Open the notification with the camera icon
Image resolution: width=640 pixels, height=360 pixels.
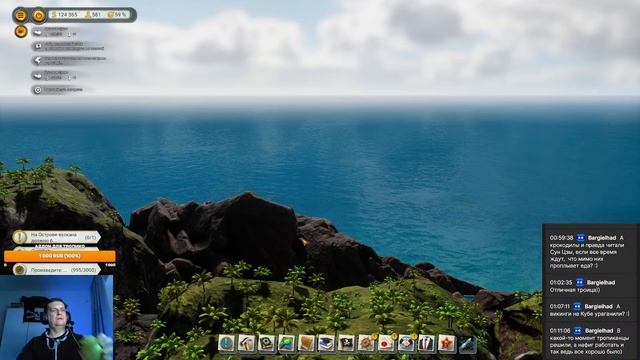click(x=68, y=46)
